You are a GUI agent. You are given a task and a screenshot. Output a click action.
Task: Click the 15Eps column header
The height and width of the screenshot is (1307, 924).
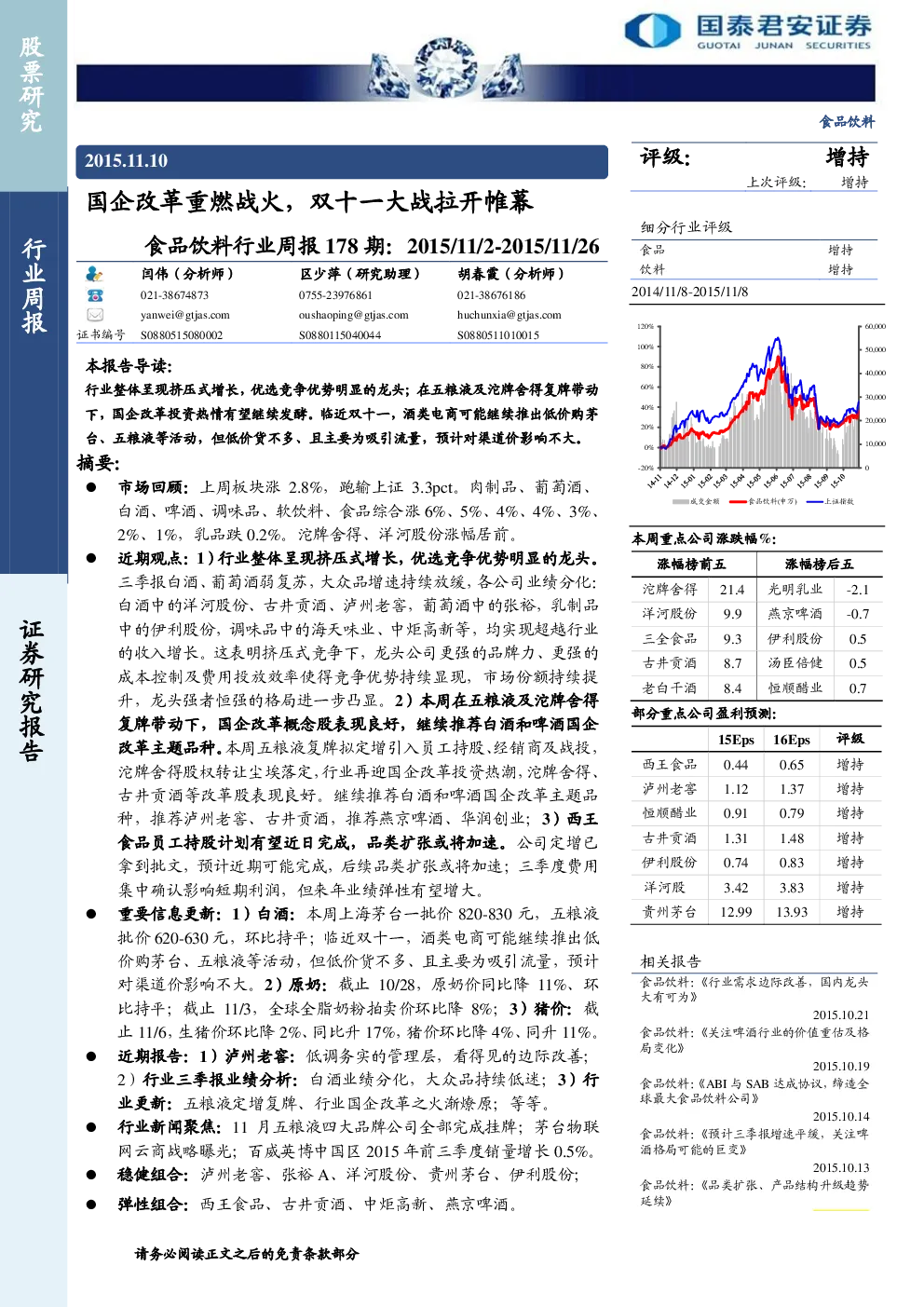click(736, 739)
